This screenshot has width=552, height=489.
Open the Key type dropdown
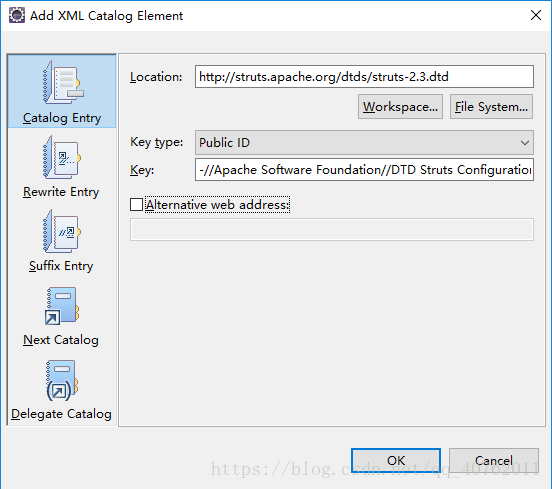(x=364, y=143)
